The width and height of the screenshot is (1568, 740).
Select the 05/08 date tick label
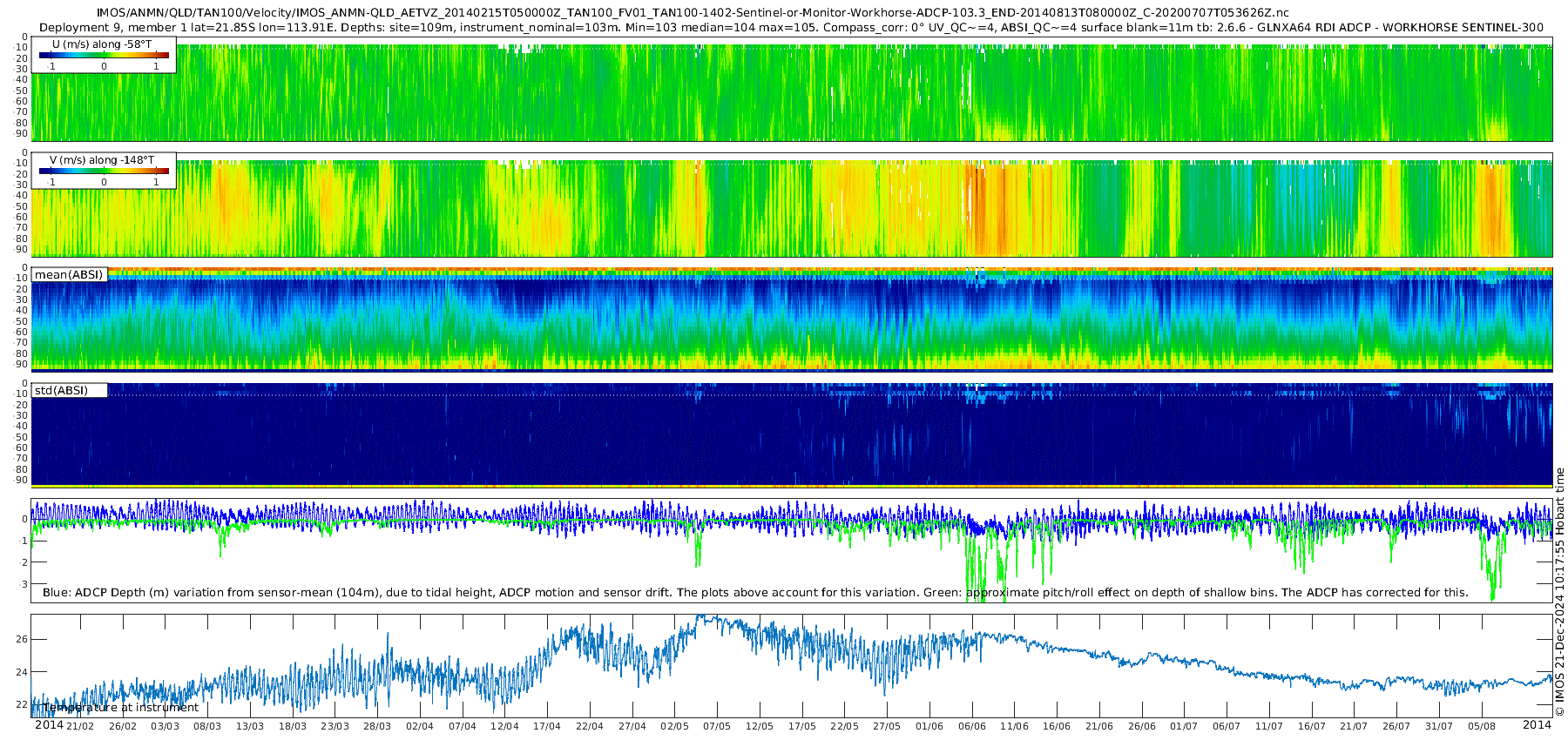[x=1482, y=726]
